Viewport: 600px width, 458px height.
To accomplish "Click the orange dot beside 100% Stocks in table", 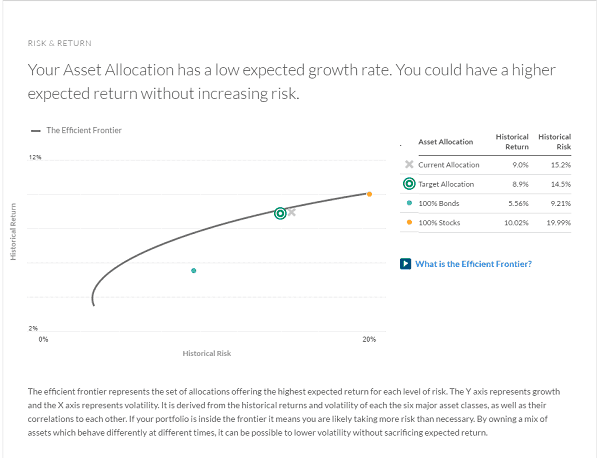I will [409, 222].
